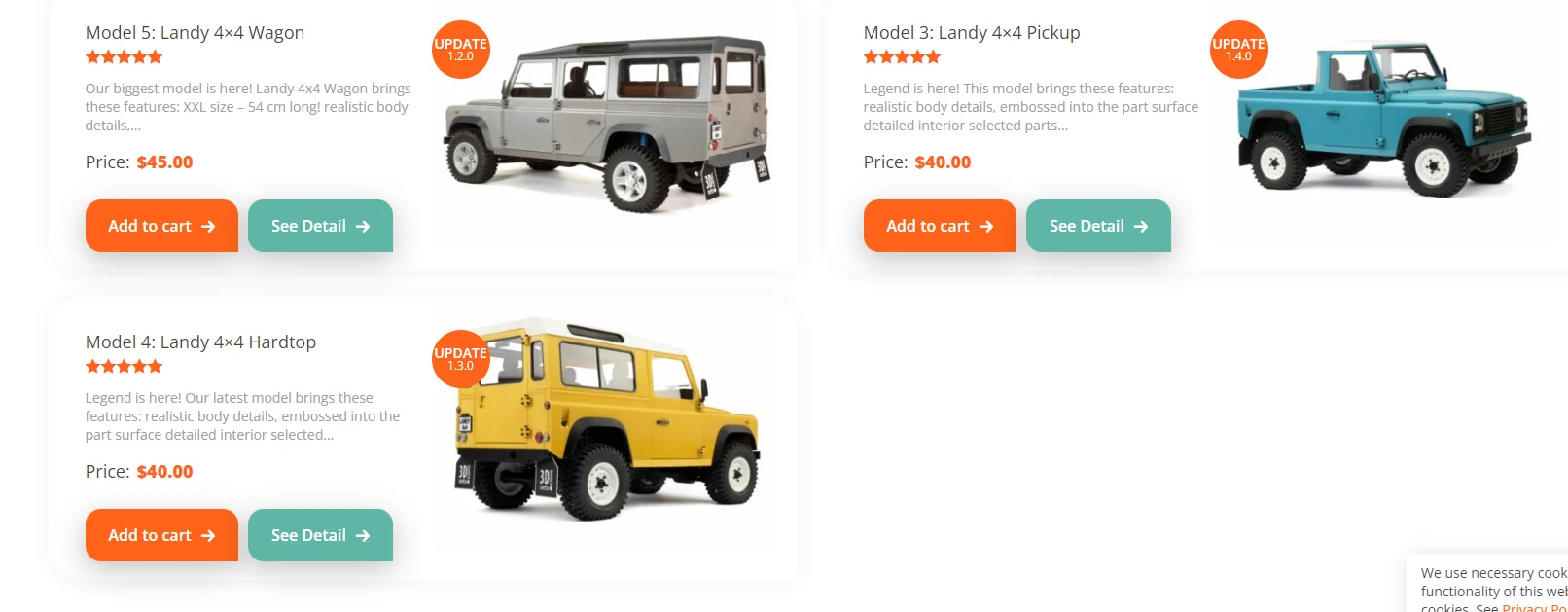
Task: Add Landy 4×4 Hardtop to cart
Action: (x=161, y=535)
